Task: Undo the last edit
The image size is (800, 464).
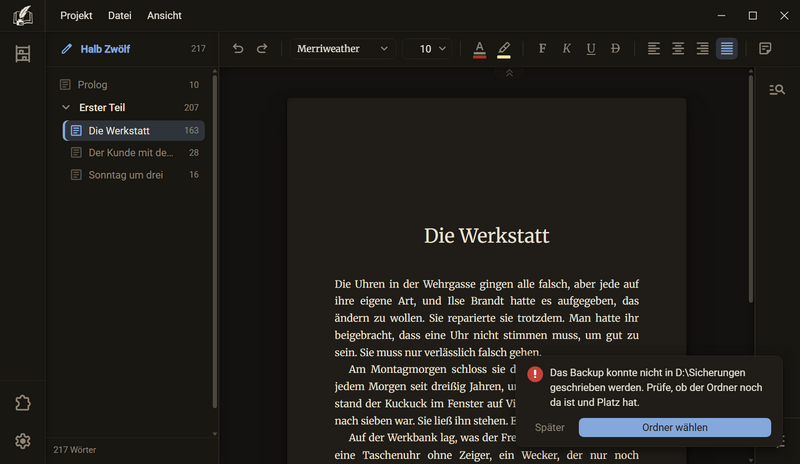Action: (x=238, y=48)
